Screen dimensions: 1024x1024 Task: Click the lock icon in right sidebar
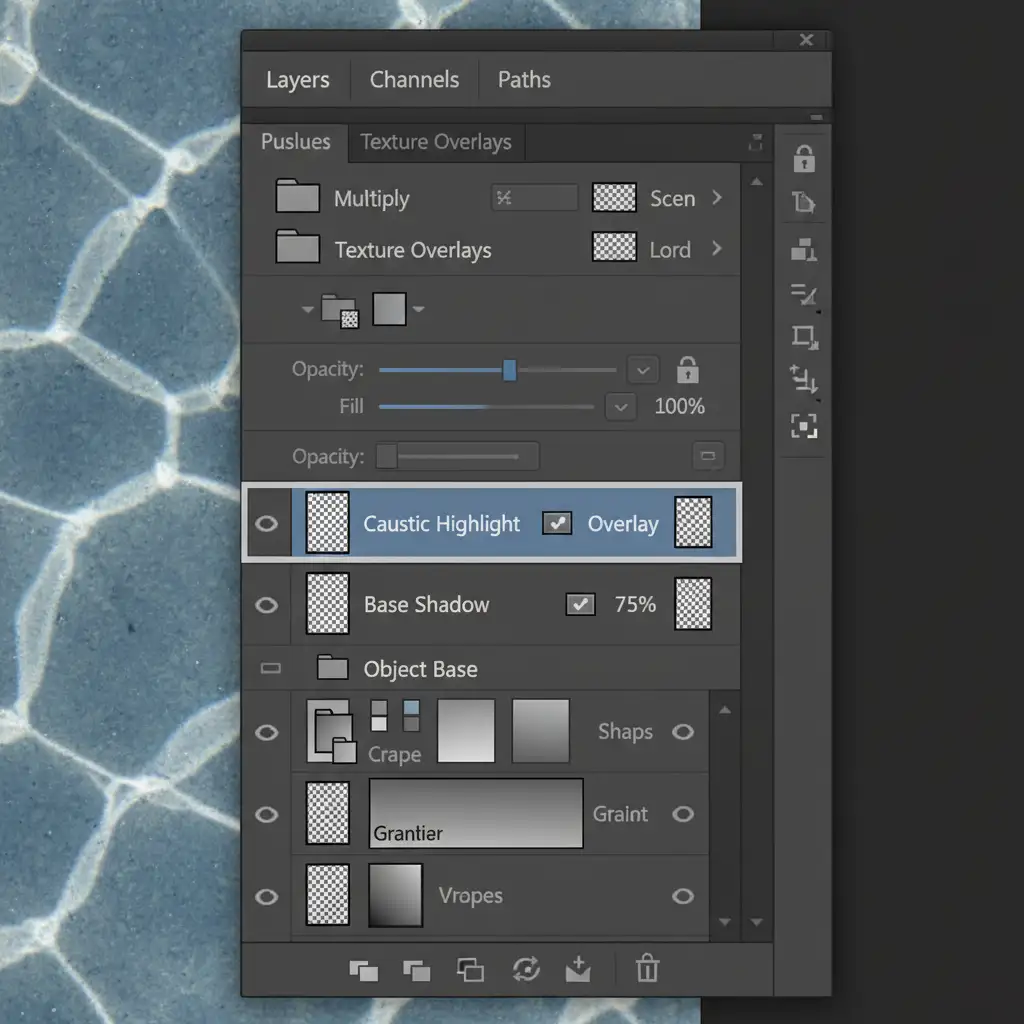(x=804, y=159)
